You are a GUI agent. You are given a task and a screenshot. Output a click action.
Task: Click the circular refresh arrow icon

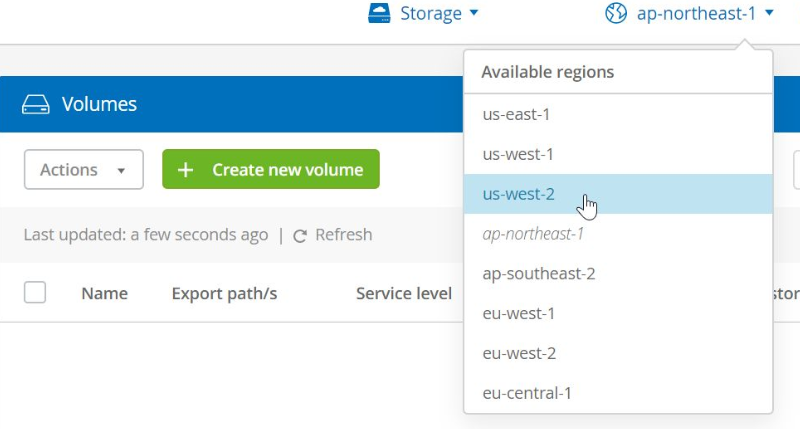[300, 236]
